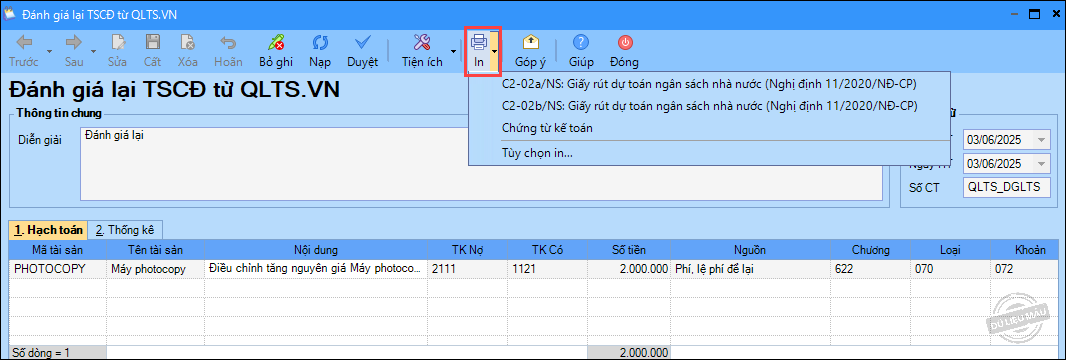The image size is (1066, 360).
Task: Click the Chương column header
Action: click(870, 249)
